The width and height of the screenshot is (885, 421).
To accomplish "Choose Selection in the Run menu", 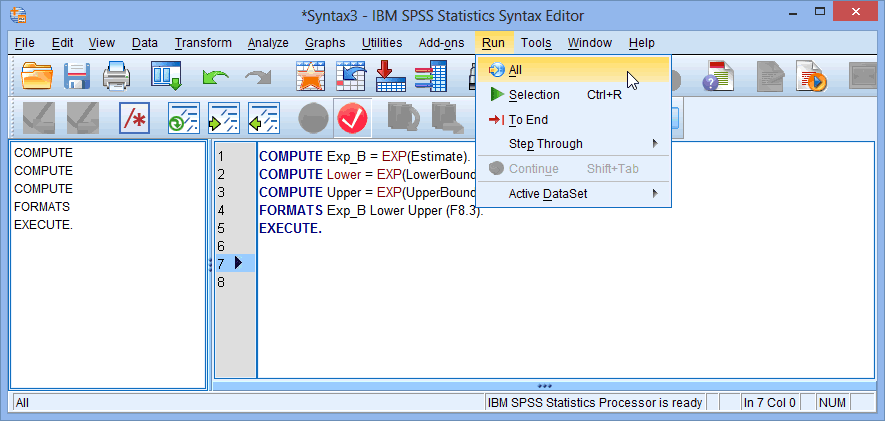I will coord(573,95).
